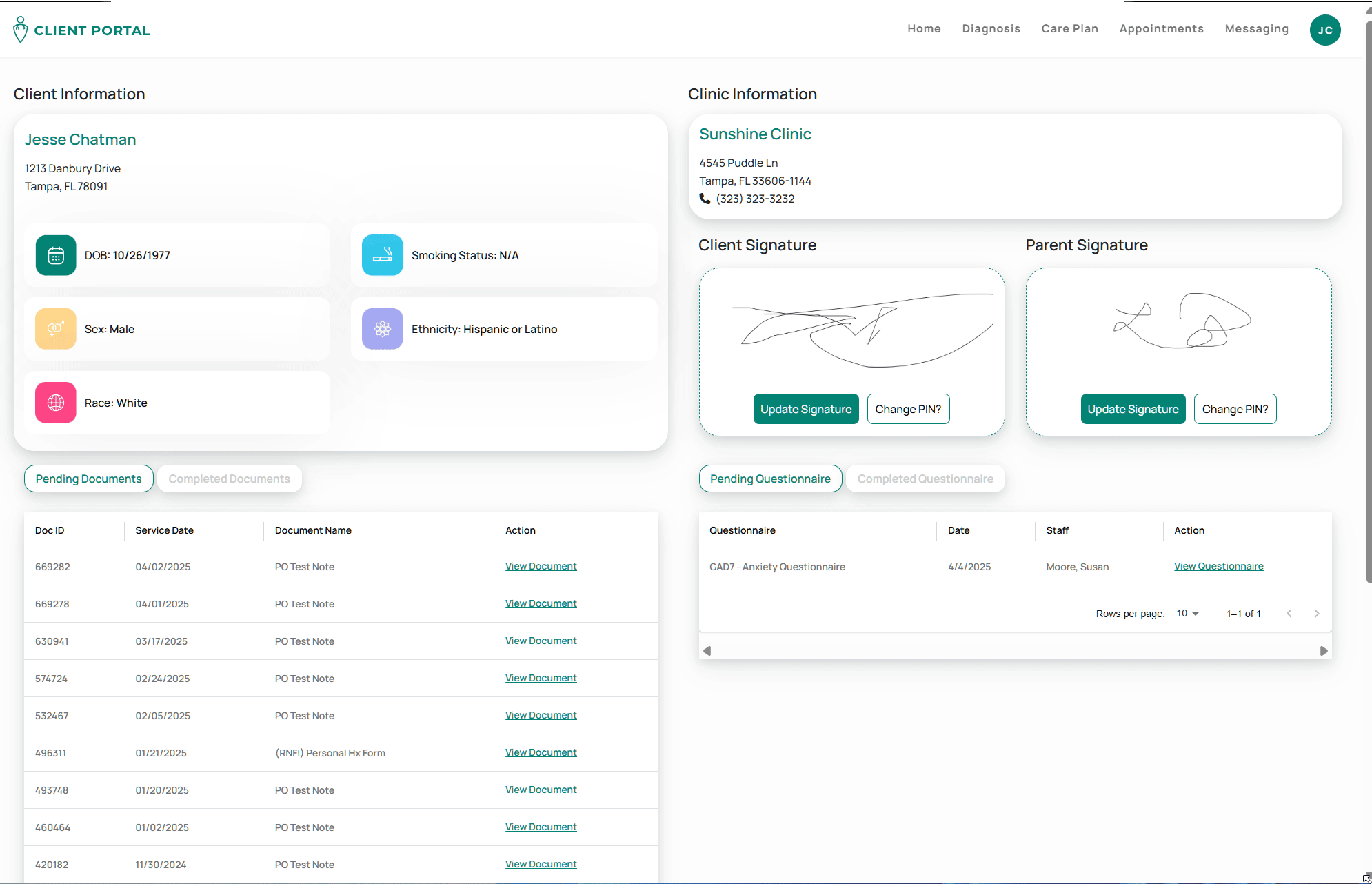Open the Rows per page dropdown
This screenshot has width=1372, height=884.
point(1187,614)
